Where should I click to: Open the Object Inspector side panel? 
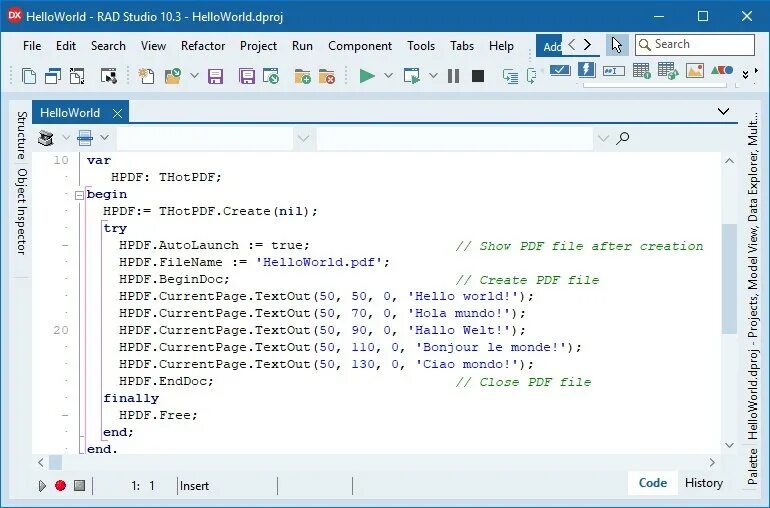point(22,211)
